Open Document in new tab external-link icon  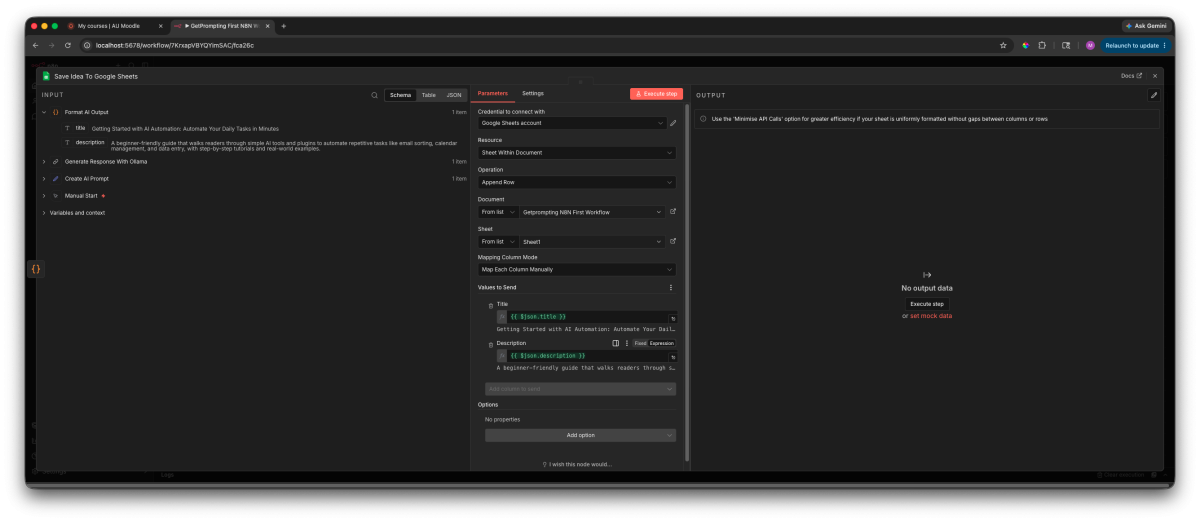coord(673,212)
